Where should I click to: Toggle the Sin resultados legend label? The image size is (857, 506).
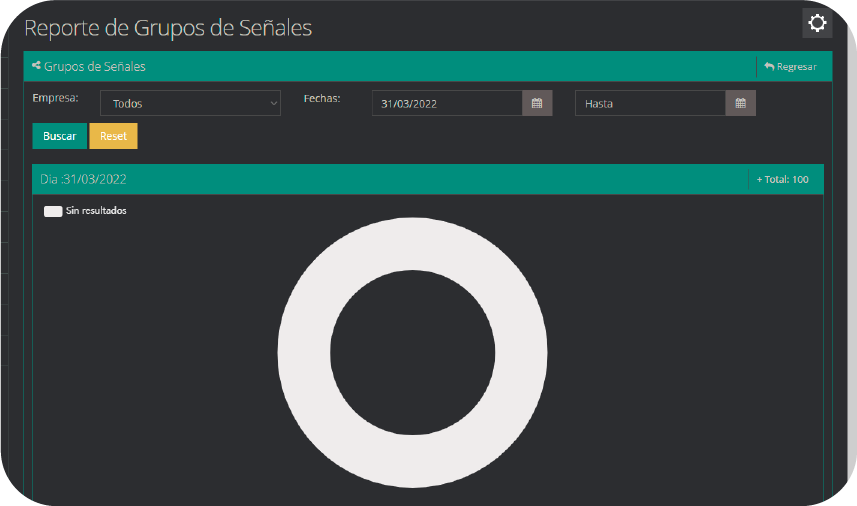point(96,212)
